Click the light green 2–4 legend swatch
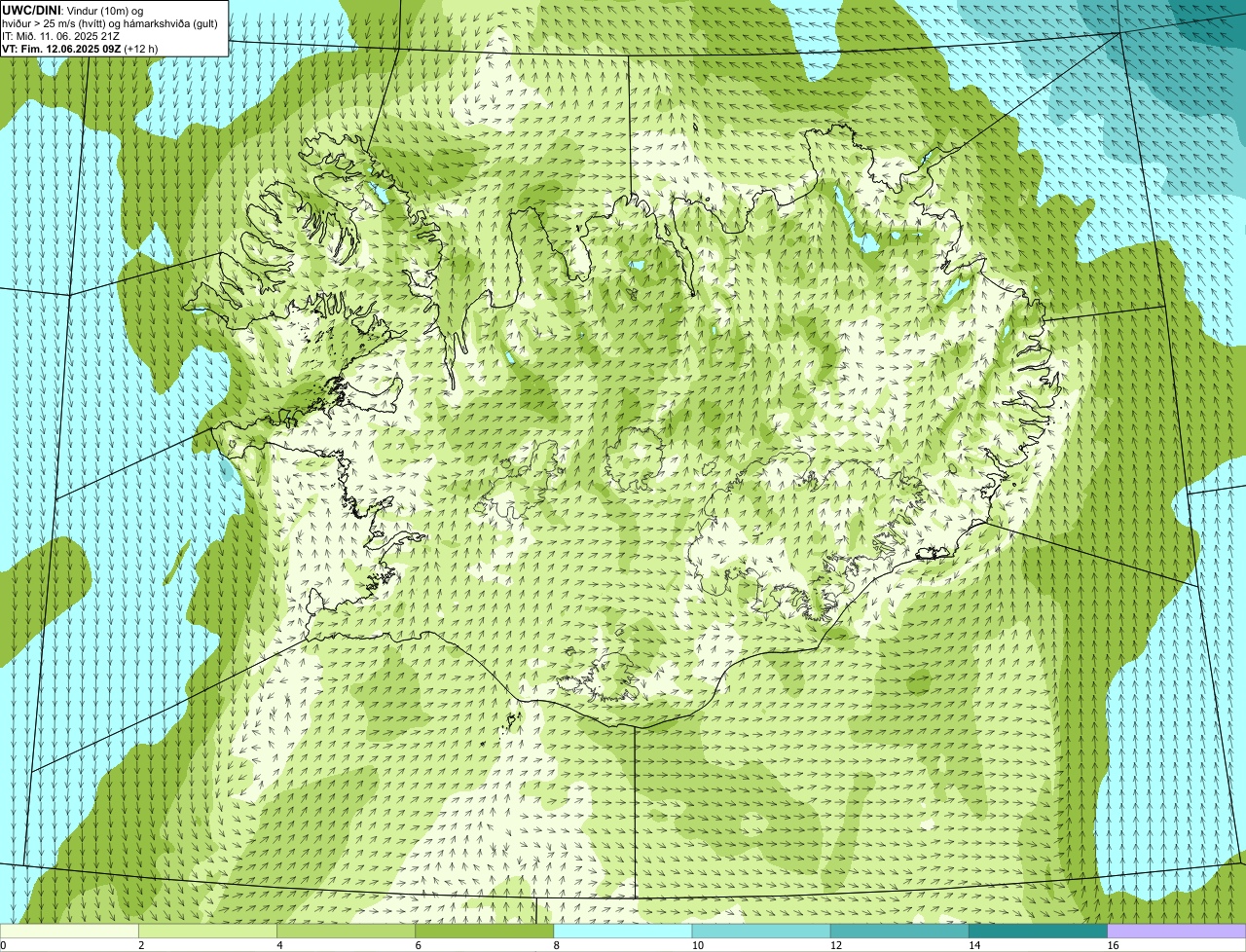1246x952 pixels. (207, 932)
